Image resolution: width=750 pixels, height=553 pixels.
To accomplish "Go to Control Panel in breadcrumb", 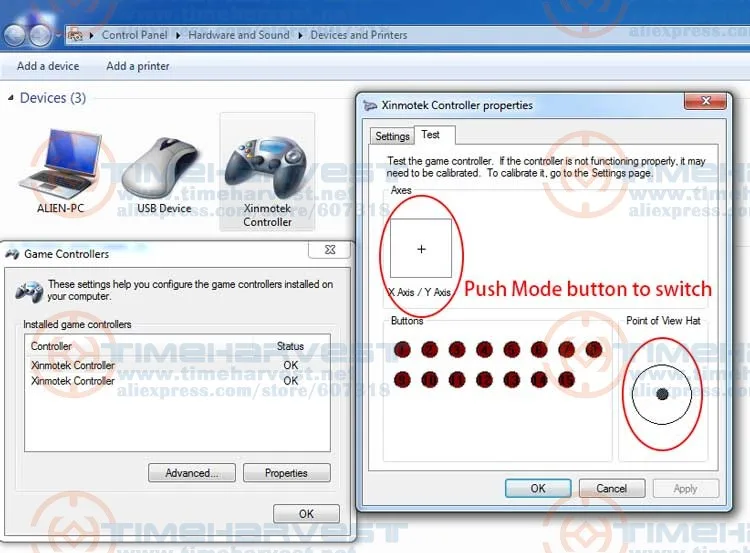I will click(x=134, y=35).
